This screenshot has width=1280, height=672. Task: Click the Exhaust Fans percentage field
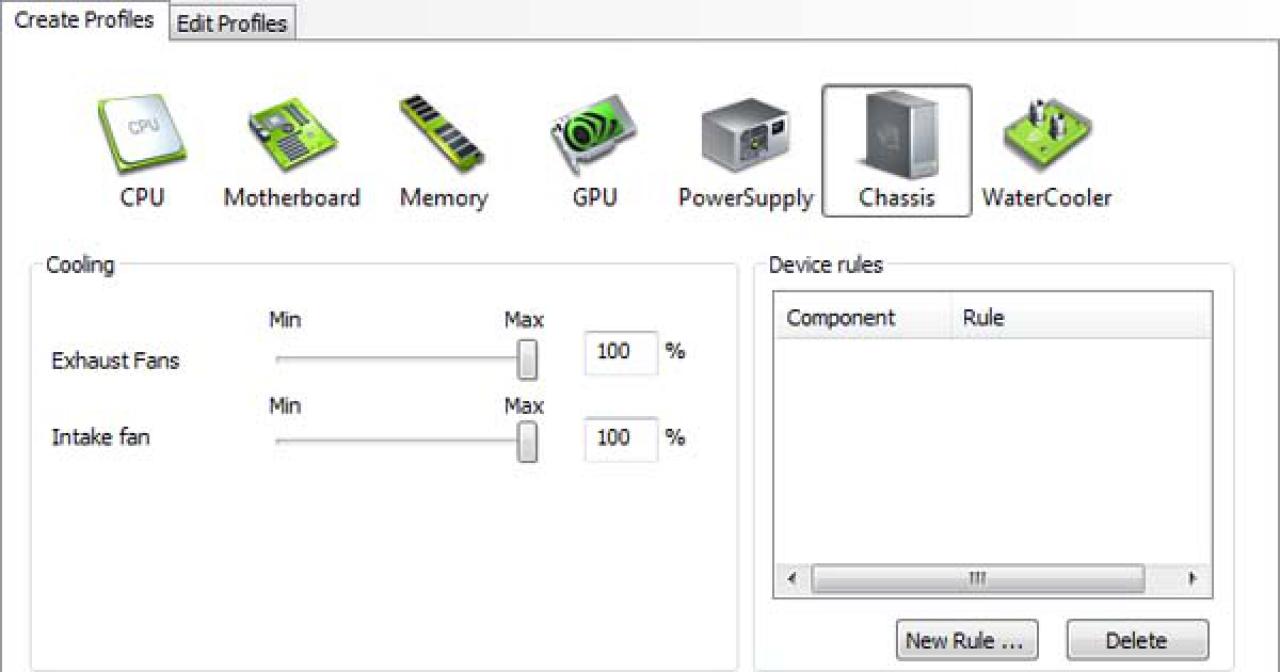(x=621, y=353)
